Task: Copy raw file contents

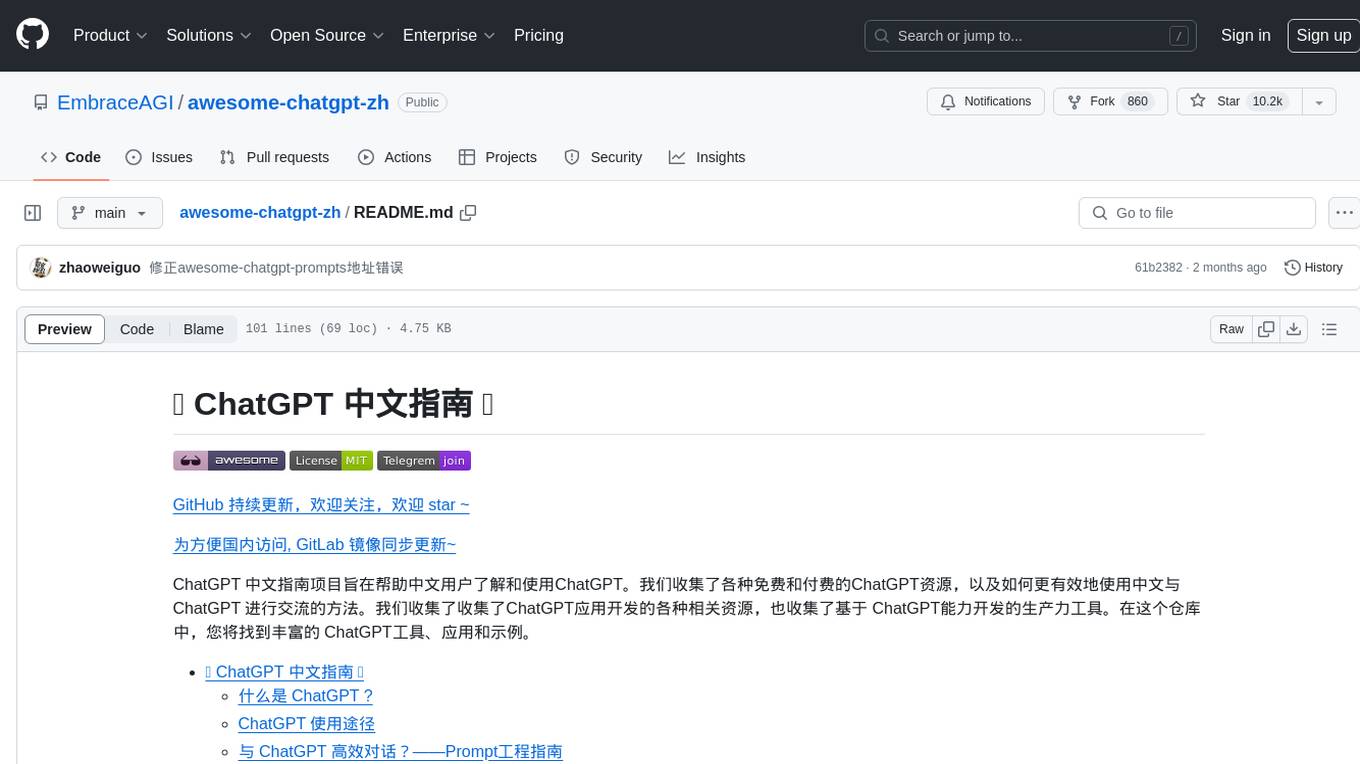Action: click(x=1266, y=329)
